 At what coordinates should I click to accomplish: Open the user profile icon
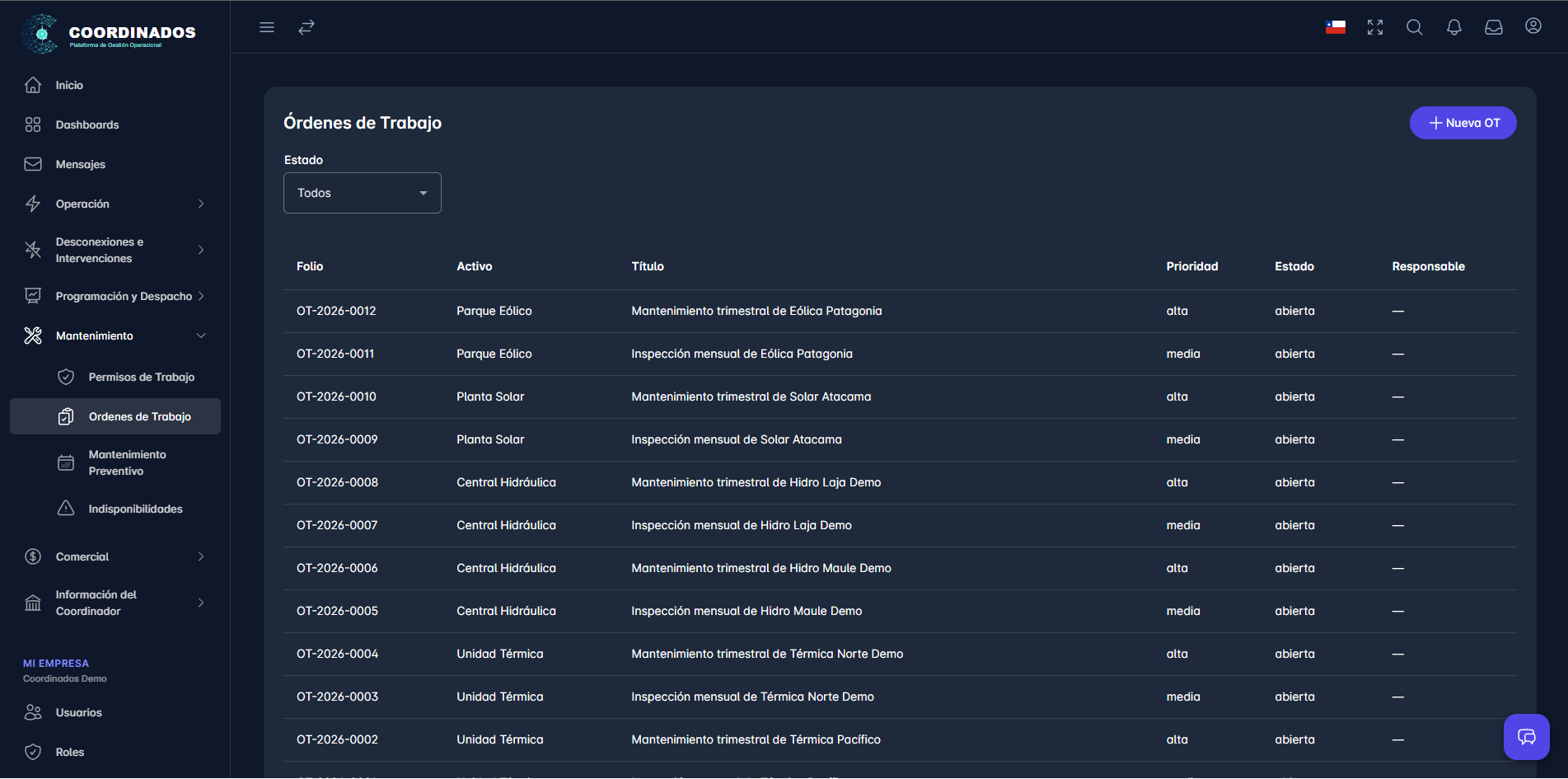(1533, 26)
